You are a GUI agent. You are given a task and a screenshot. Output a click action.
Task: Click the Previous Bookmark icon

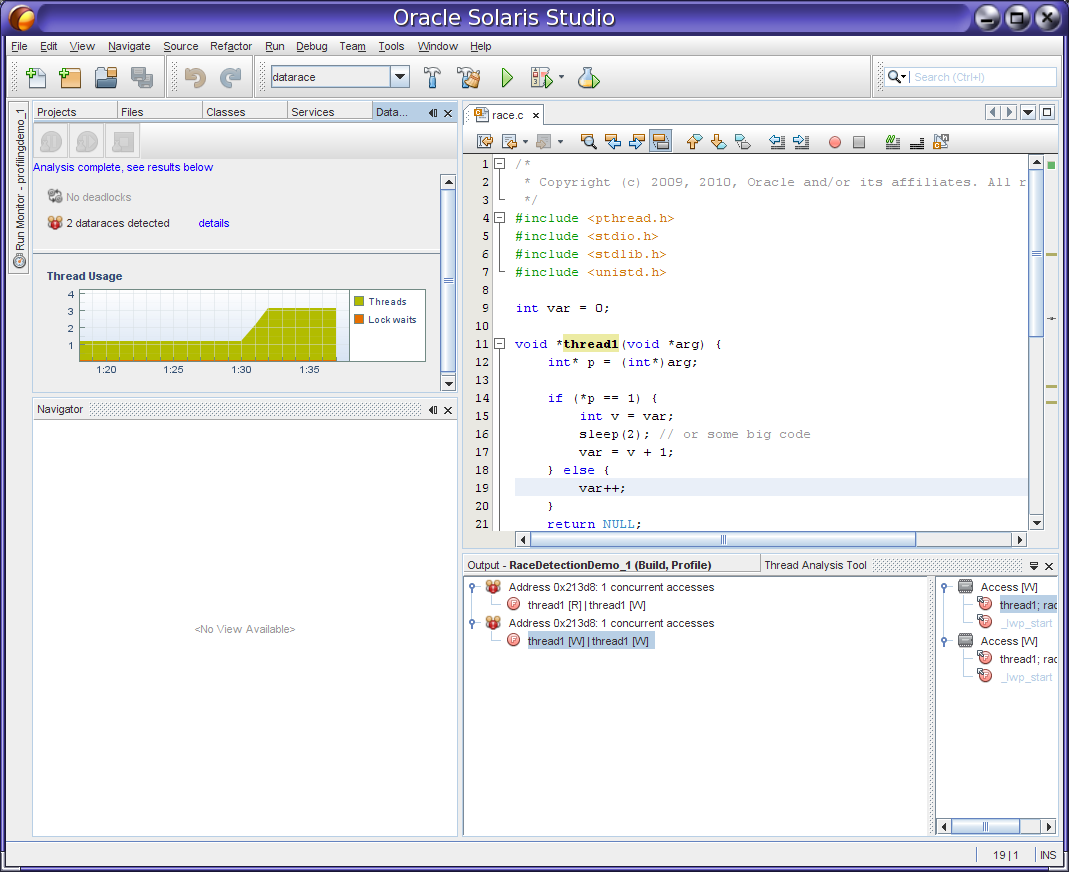[694, 142]
